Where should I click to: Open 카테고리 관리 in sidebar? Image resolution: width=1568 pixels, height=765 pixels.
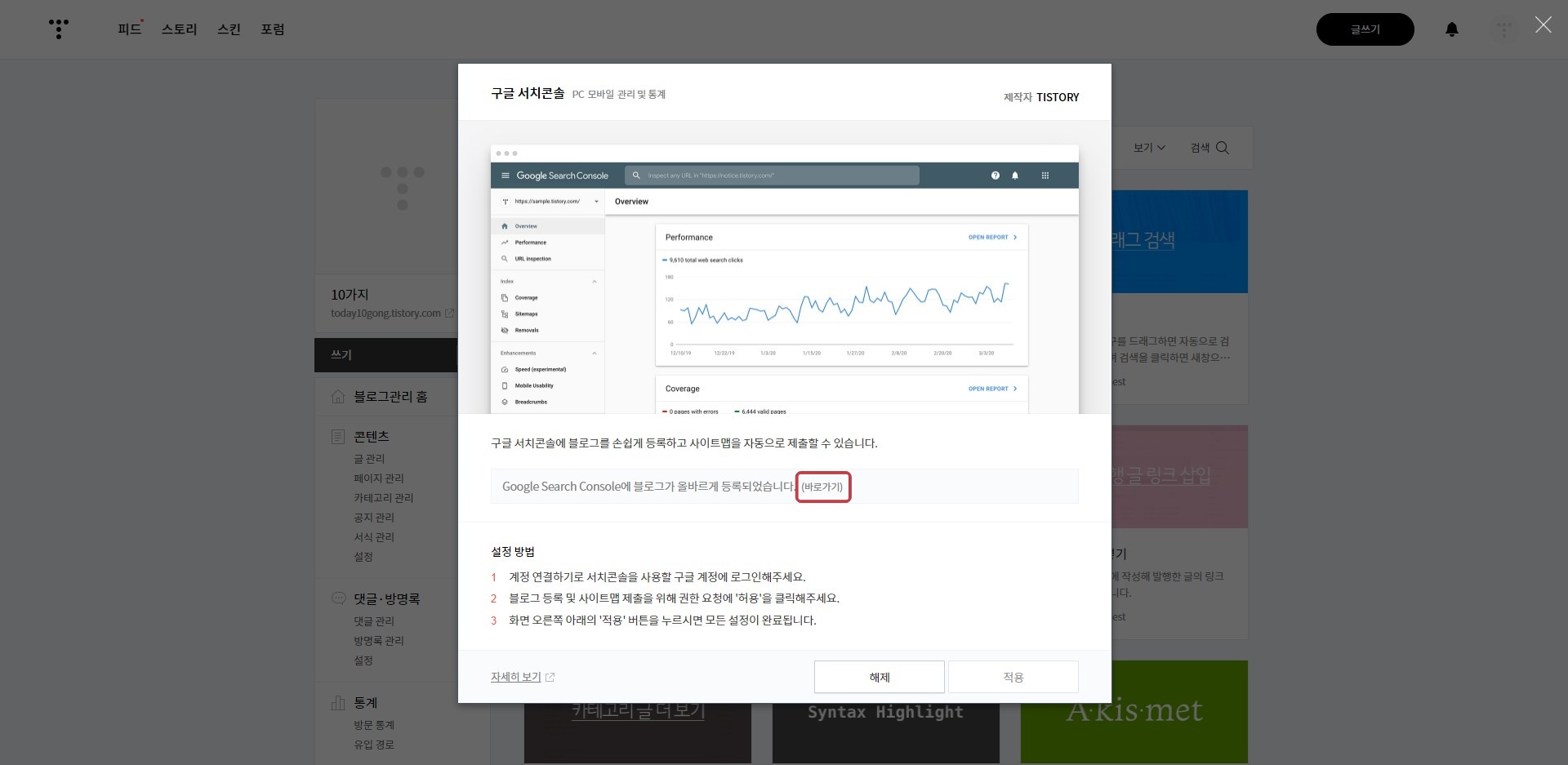[x=383, y=498]
